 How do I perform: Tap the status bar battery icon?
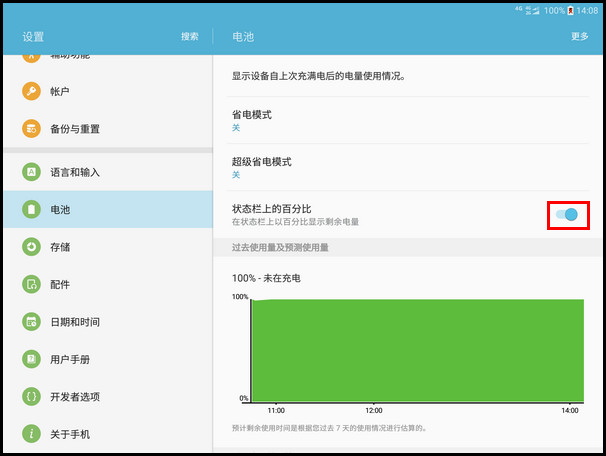point(570,11)
